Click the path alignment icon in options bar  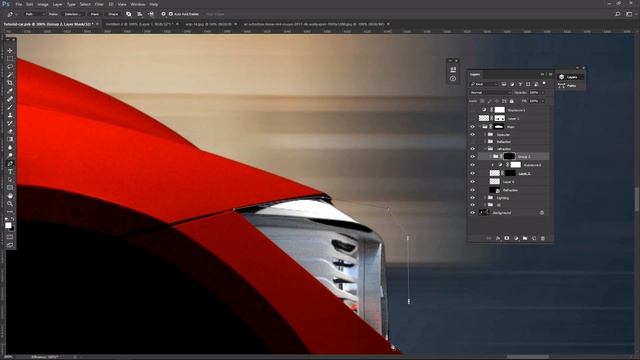[140, 14]
